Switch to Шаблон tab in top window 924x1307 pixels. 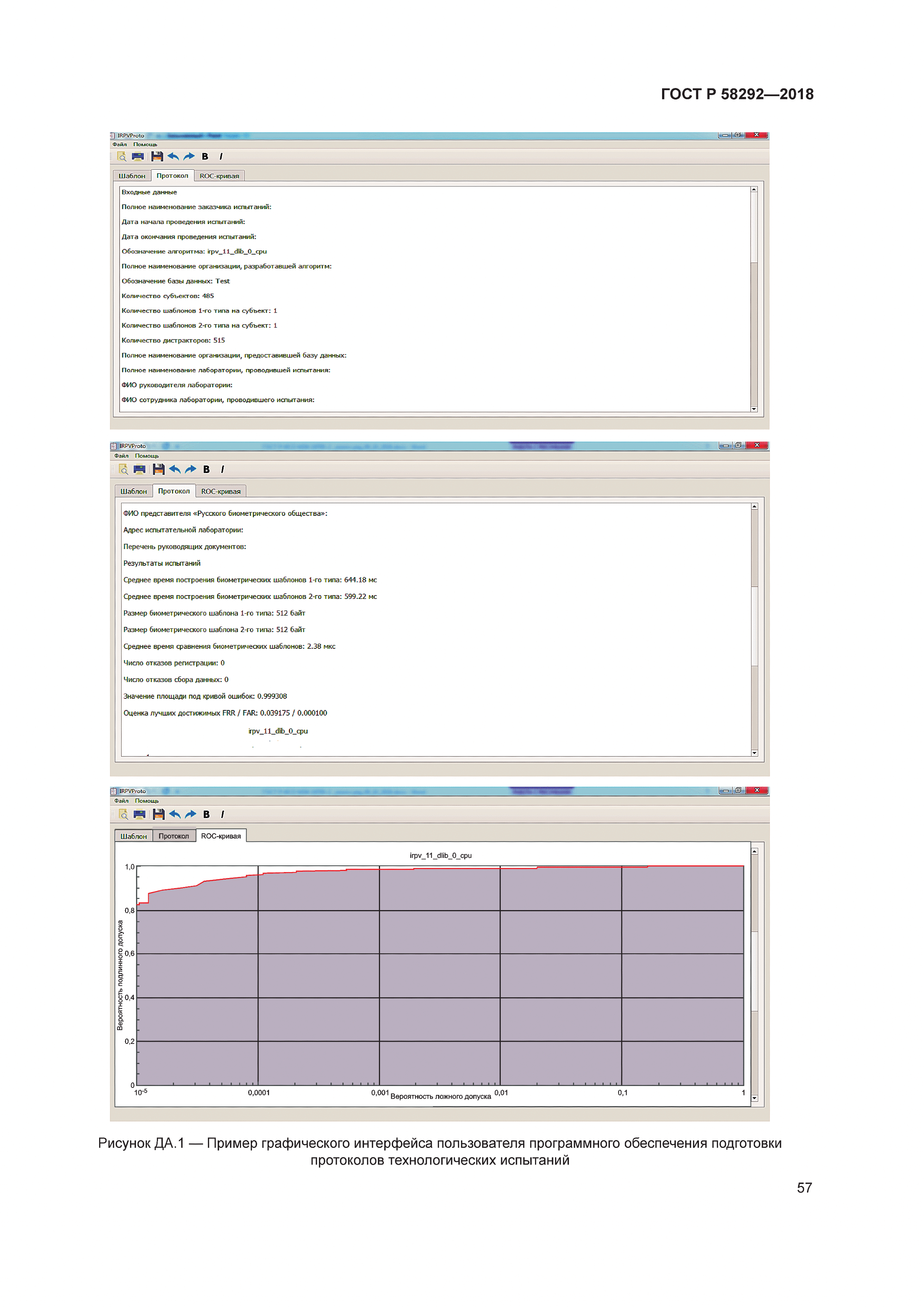coord(132,176)
